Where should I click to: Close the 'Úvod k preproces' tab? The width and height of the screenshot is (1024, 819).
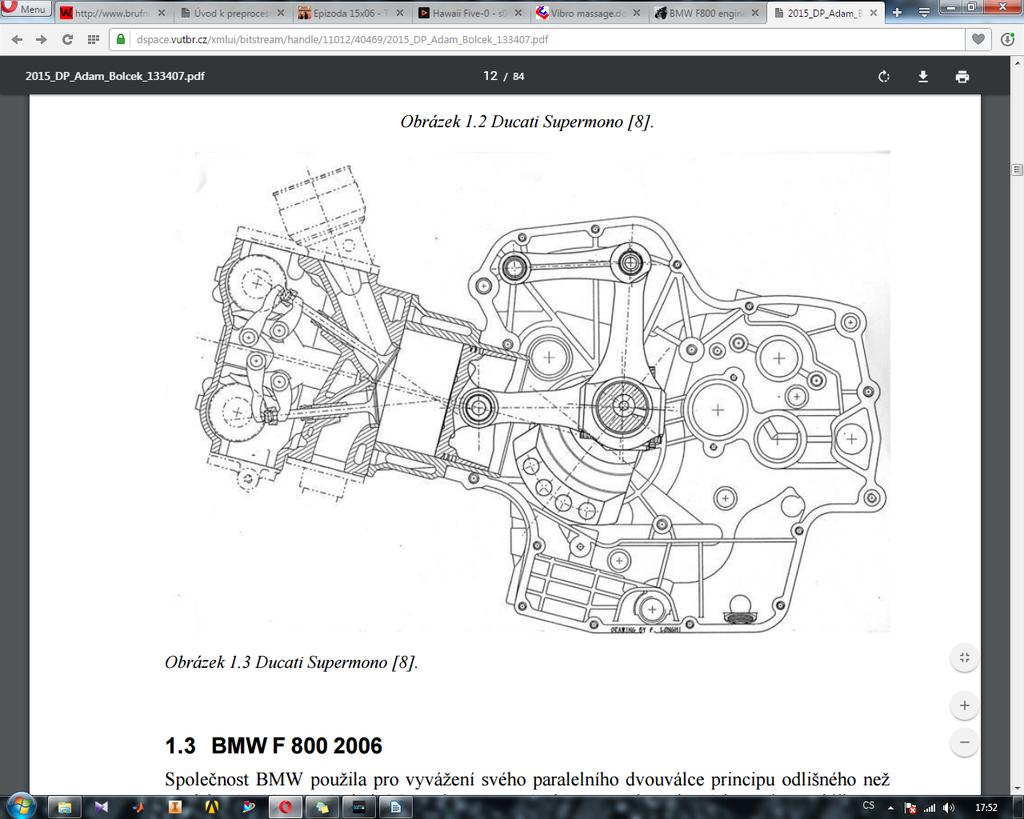pos(280,13)
